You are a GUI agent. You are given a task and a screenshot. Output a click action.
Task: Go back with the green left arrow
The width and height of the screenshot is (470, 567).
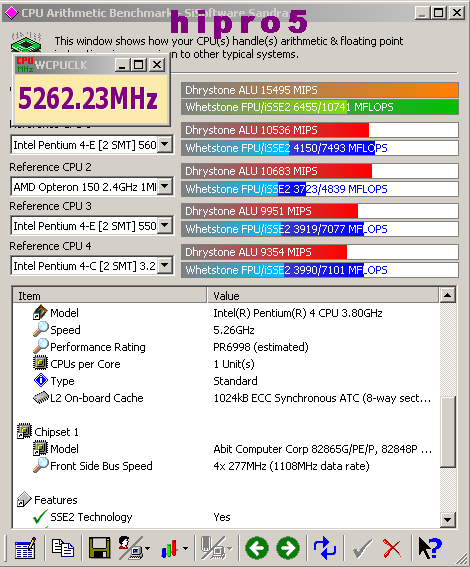257,548
